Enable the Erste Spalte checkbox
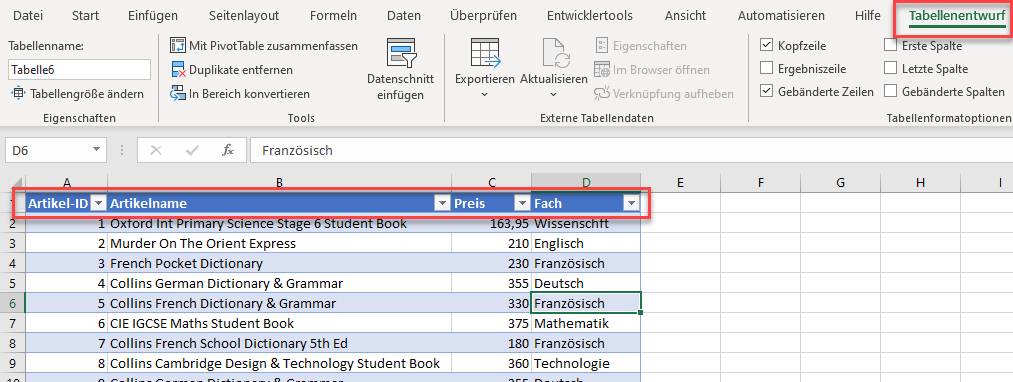The width and height of the screenshot is (1013, 382). pos(890,46)
